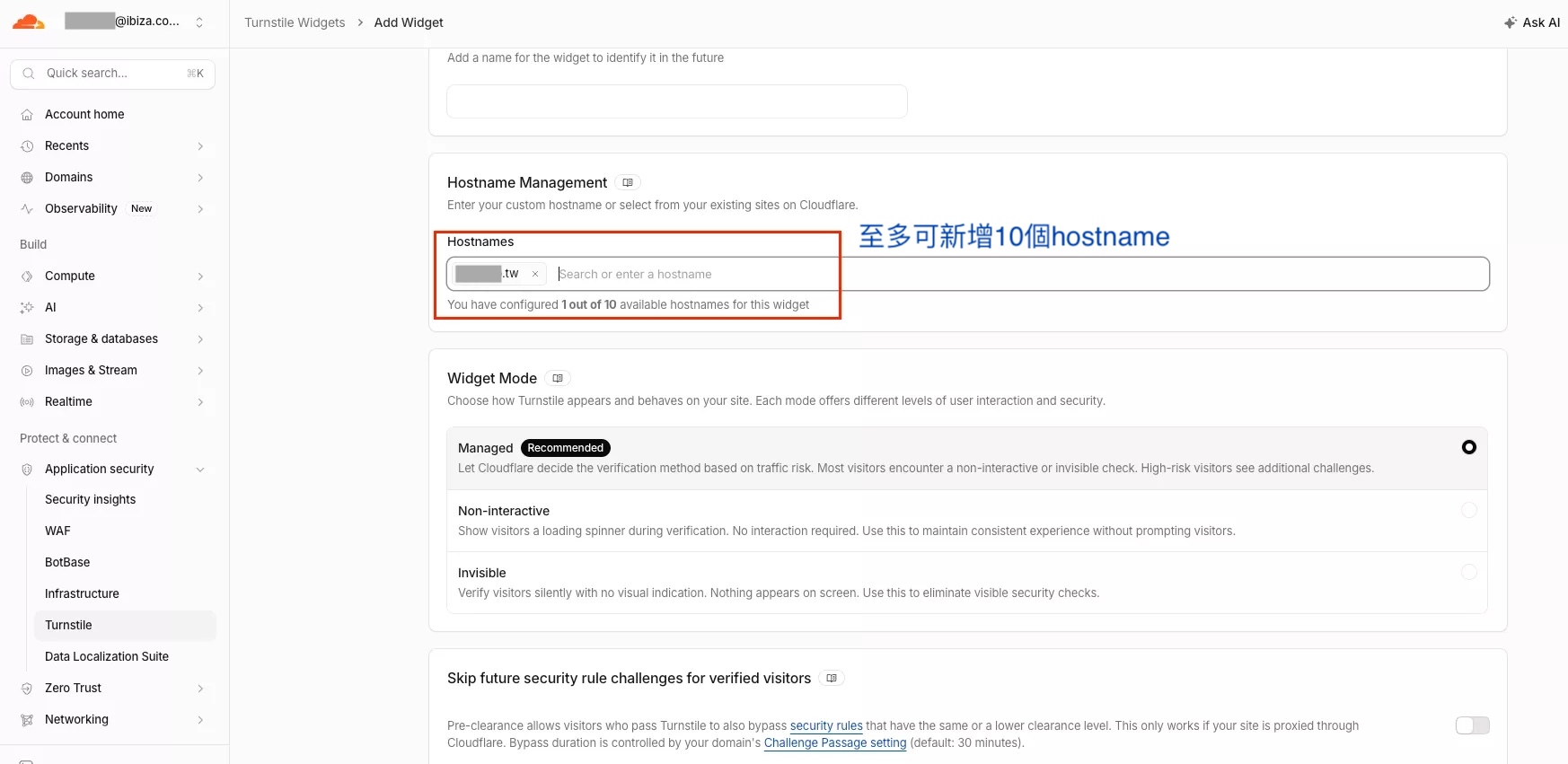Open Skip future security challenges docs icon
This screenshot has width=1568, height=764.
[832, 678]
